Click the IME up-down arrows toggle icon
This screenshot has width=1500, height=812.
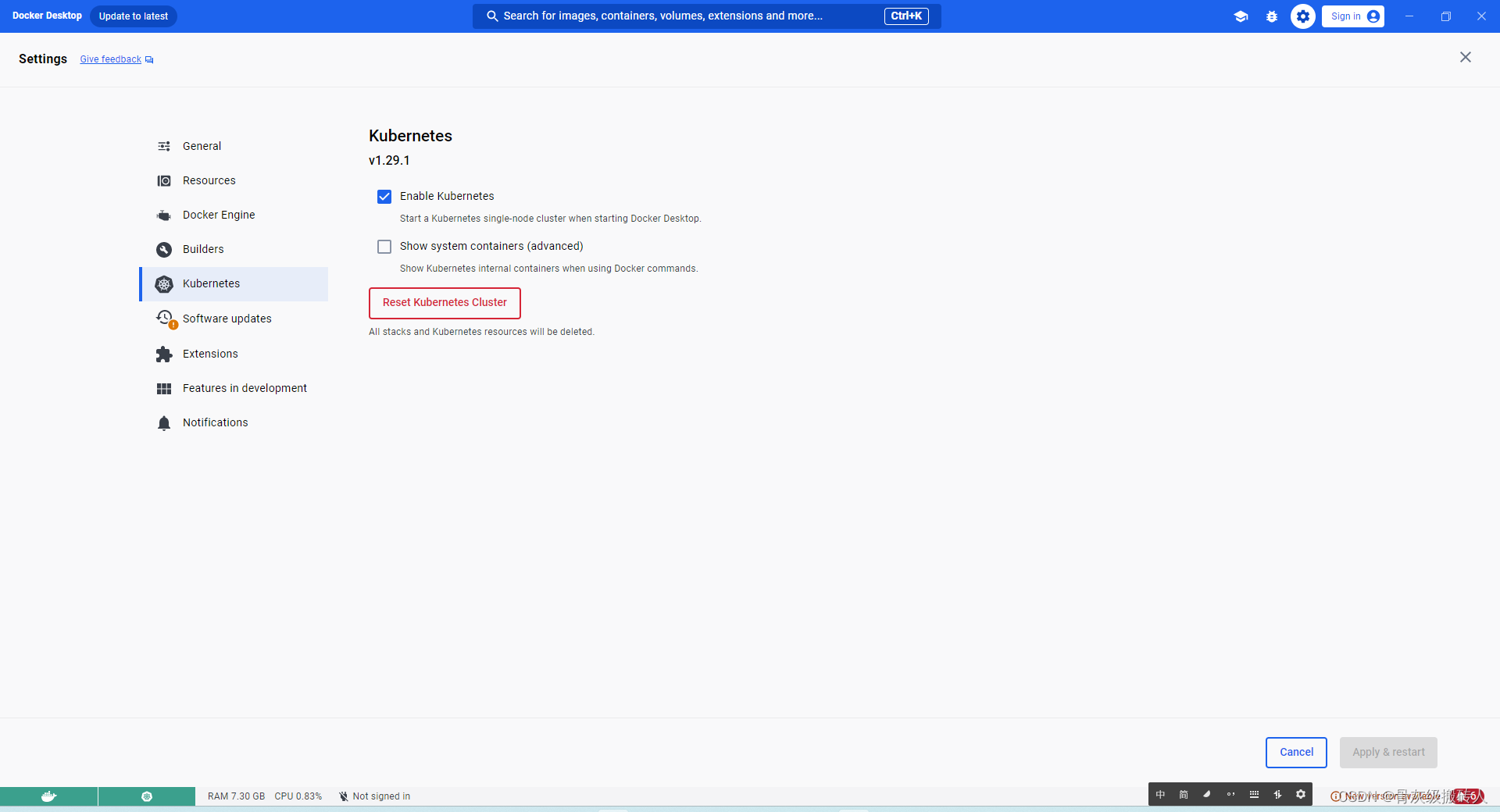[x=1277, y=794]
